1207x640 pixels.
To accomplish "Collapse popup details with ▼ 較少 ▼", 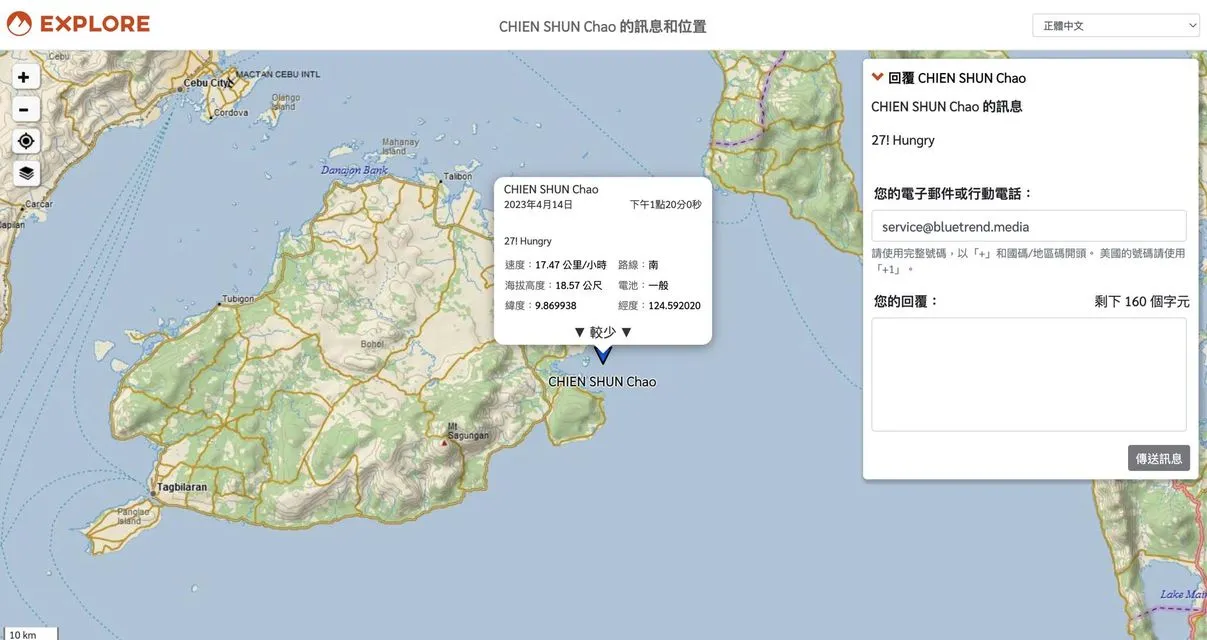I will (603, 332).
